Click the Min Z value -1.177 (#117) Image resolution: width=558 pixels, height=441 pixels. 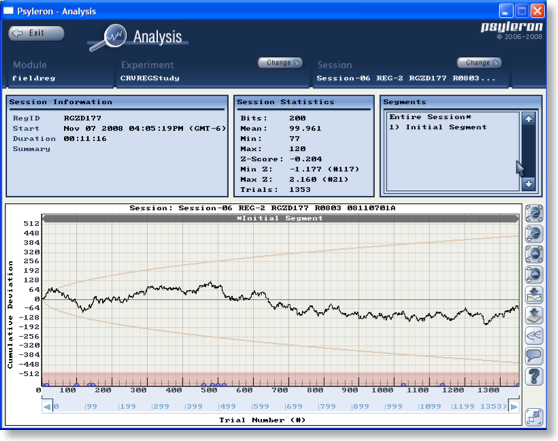pyautogui.click(x=324, y=169)
